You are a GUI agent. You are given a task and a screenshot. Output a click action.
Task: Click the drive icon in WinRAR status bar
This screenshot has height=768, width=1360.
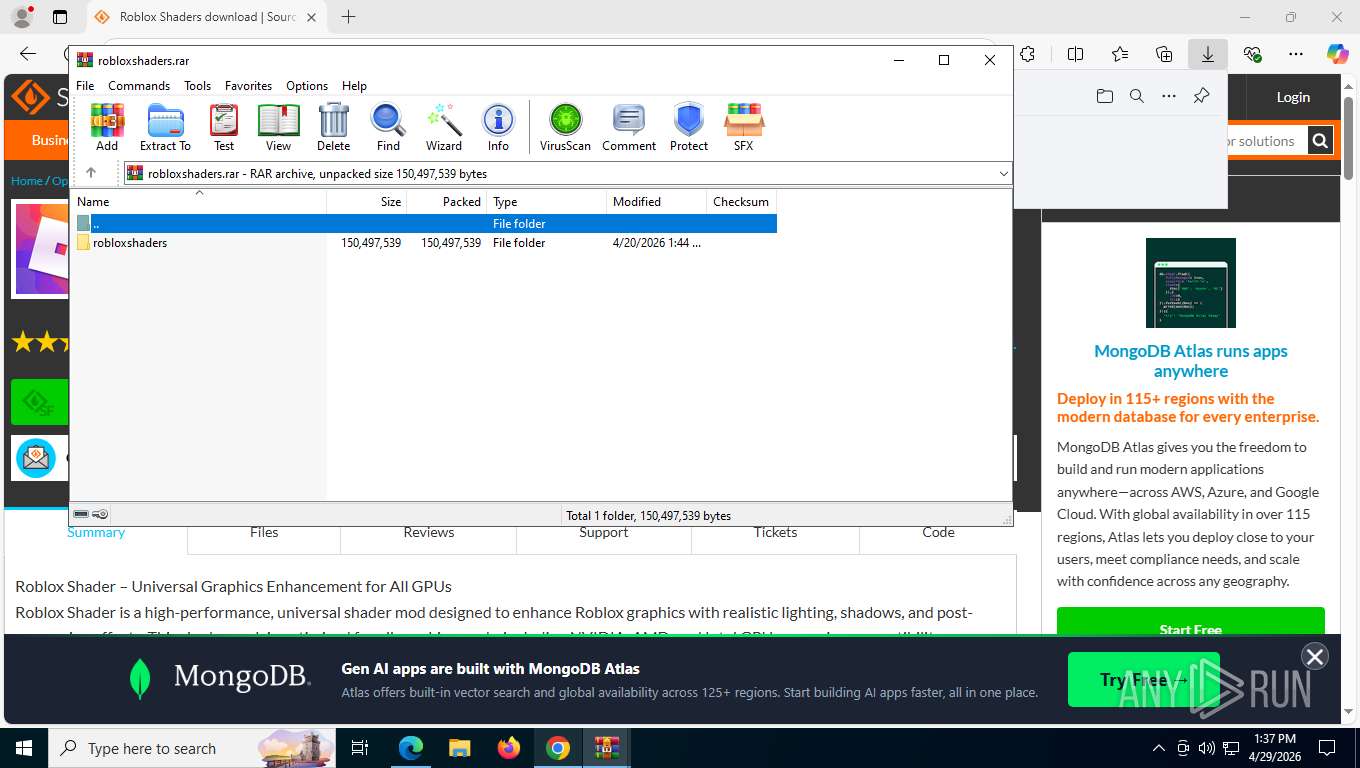click(x=81, y=514)
